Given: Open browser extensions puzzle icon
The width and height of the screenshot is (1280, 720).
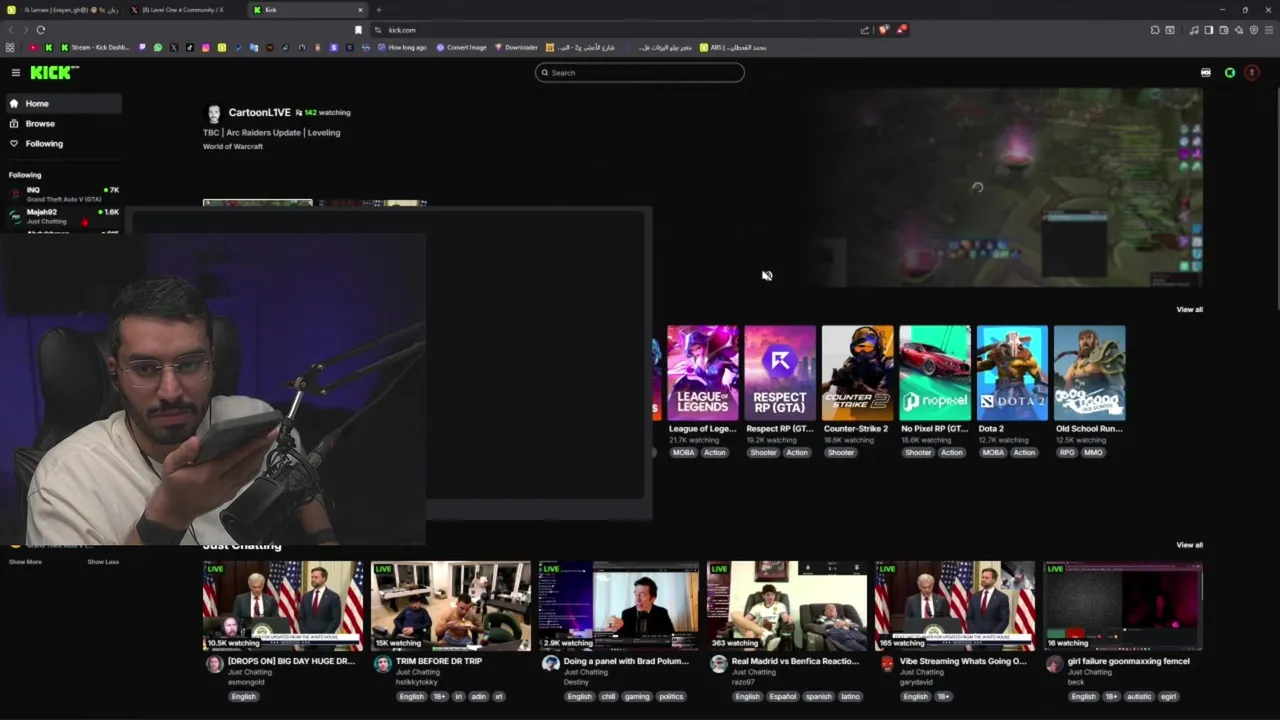Looking at the screenshot, I should click(x=1155, y=30).
